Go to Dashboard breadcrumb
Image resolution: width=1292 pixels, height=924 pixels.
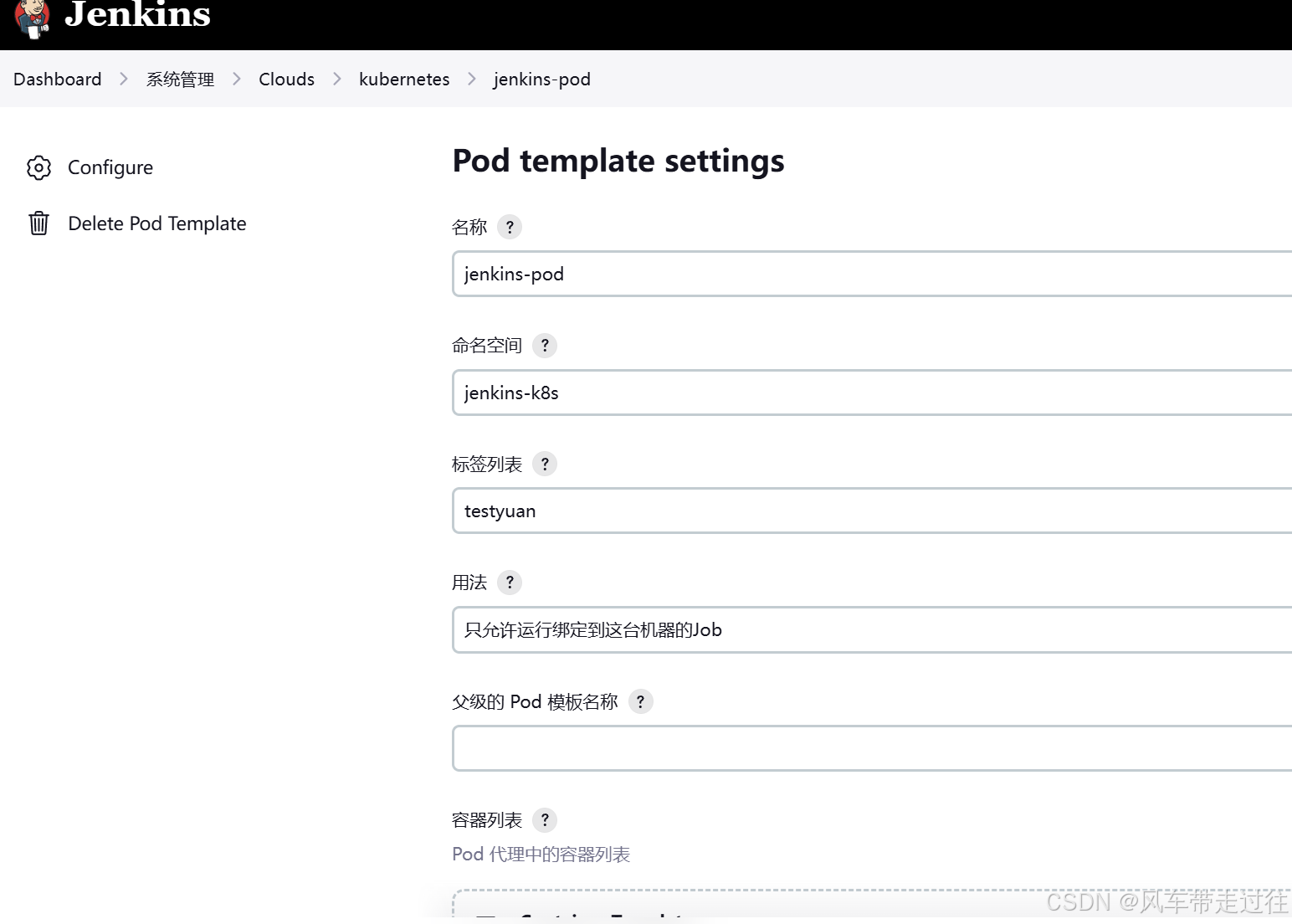click(58, 79)
